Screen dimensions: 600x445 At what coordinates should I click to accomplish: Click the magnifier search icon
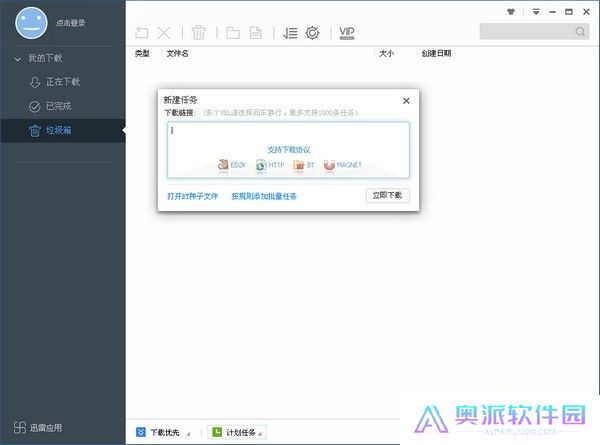pos(580,31)
